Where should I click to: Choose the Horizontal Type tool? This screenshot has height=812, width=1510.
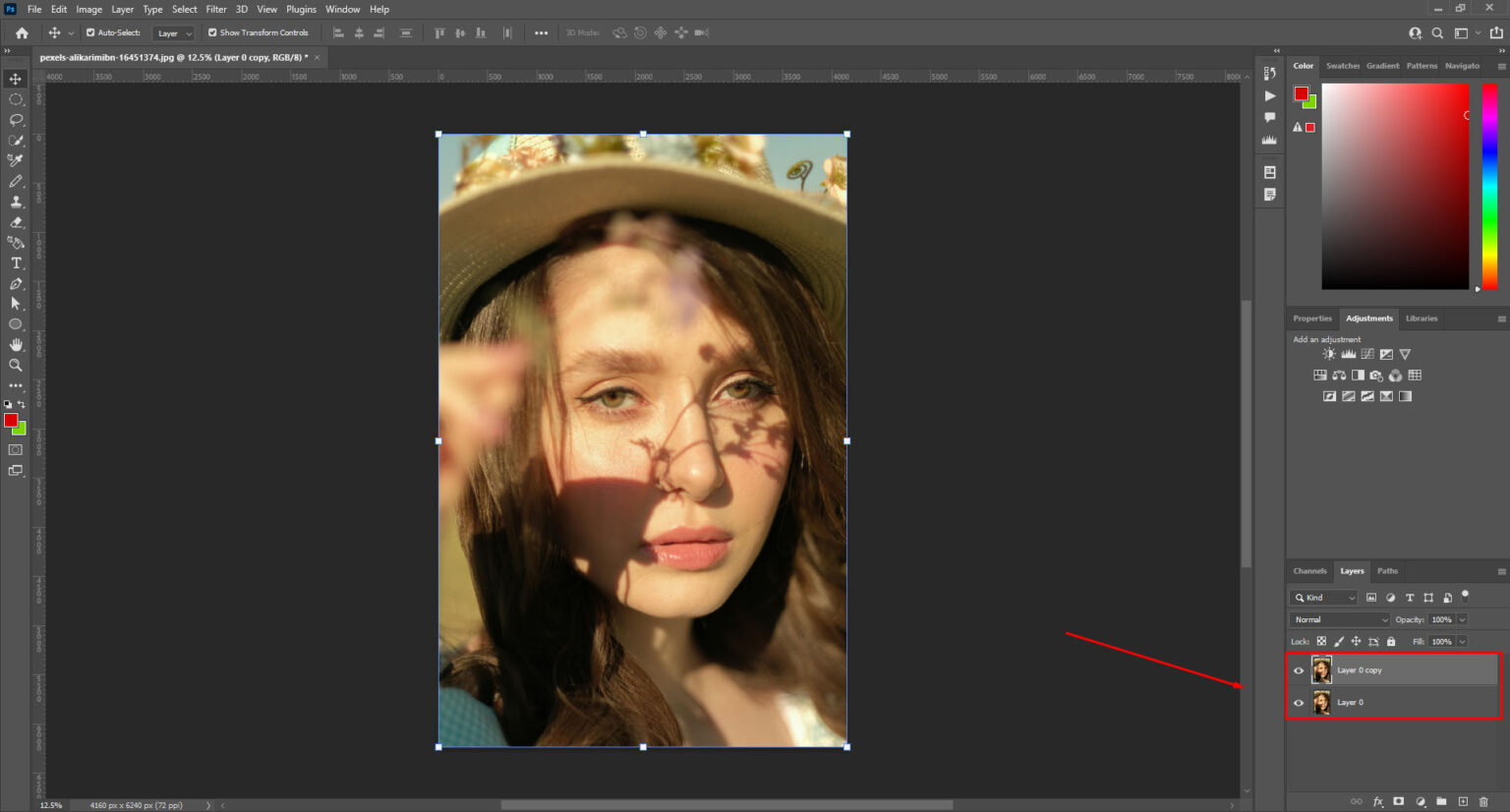pyautogui.click(x=16, y=262)
